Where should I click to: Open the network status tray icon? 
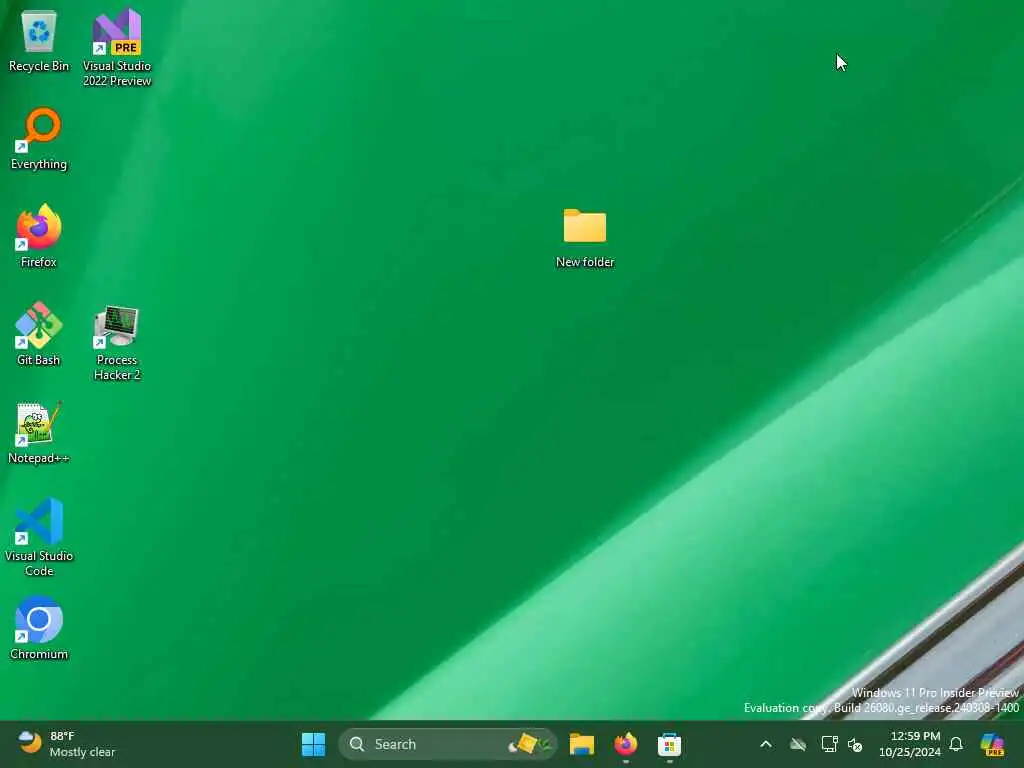[x=829, y=744]
